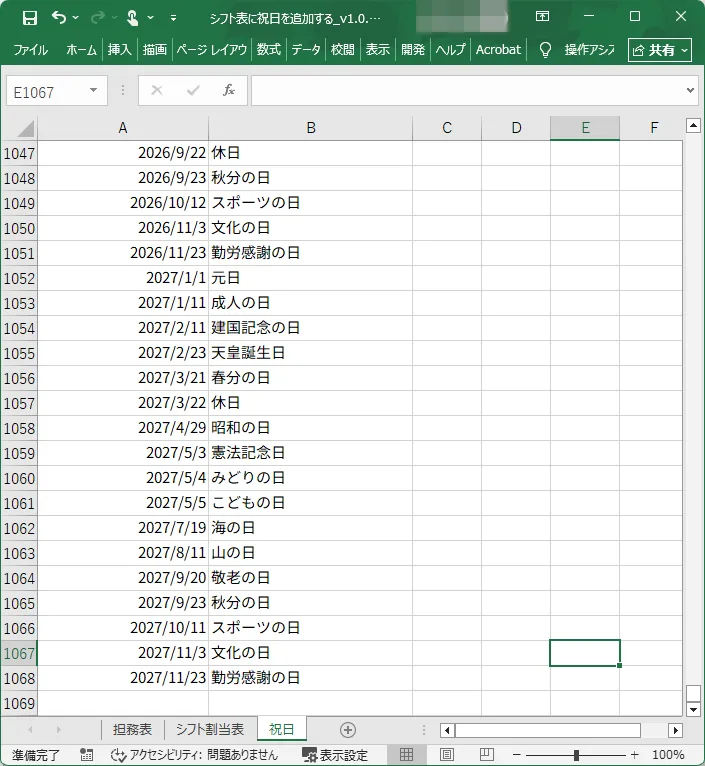Click cell containing 2026/9/23
Viewport: 705px width, 766px height.
(123, 178)
